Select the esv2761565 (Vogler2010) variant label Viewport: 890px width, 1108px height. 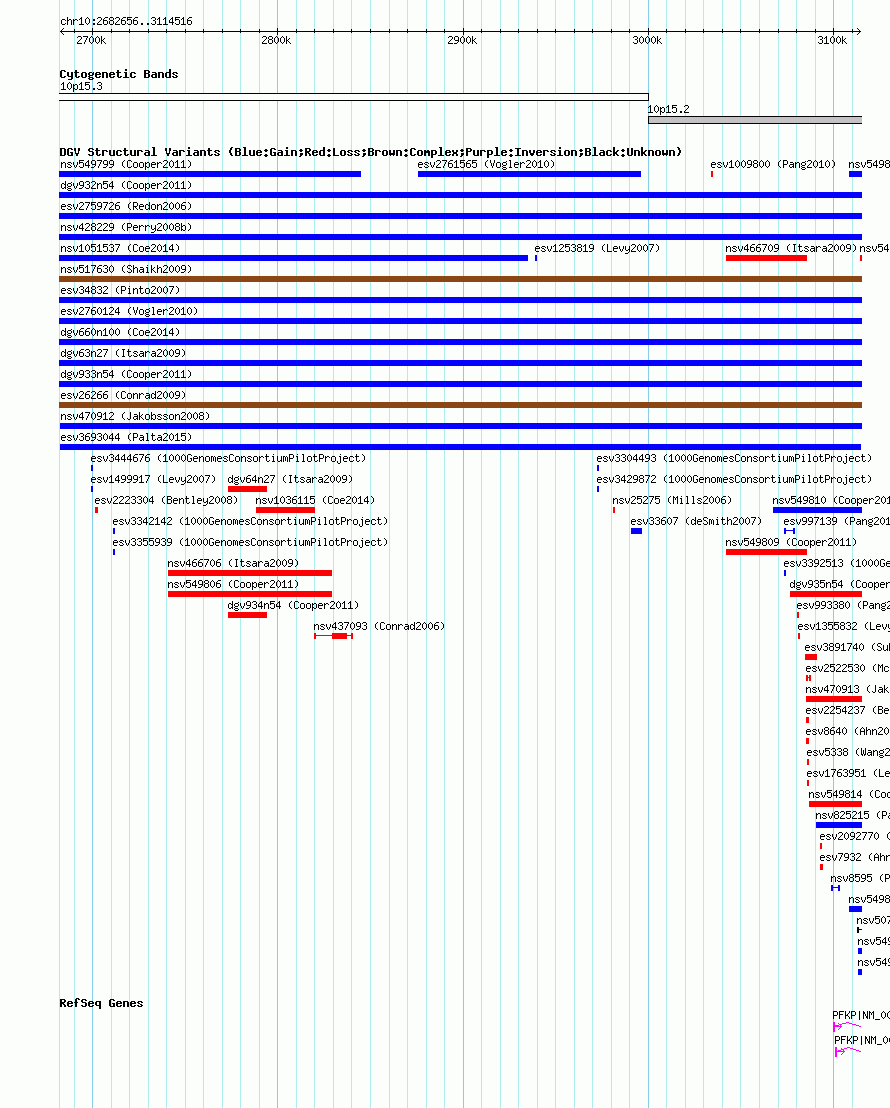pyautogui.click(x=486, y=164)
